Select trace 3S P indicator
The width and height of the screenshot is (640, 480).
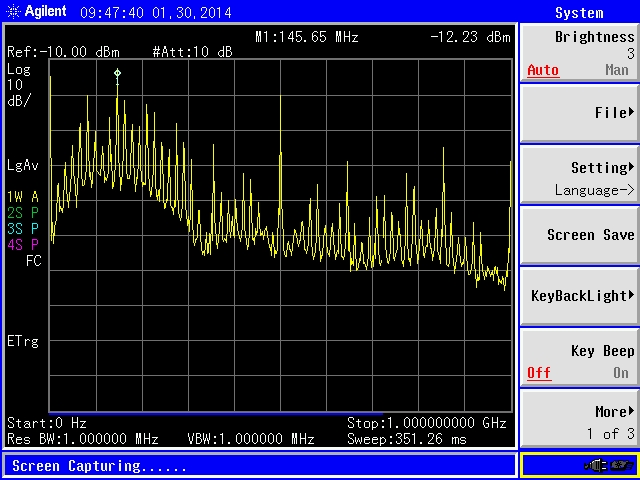point(23,228)
